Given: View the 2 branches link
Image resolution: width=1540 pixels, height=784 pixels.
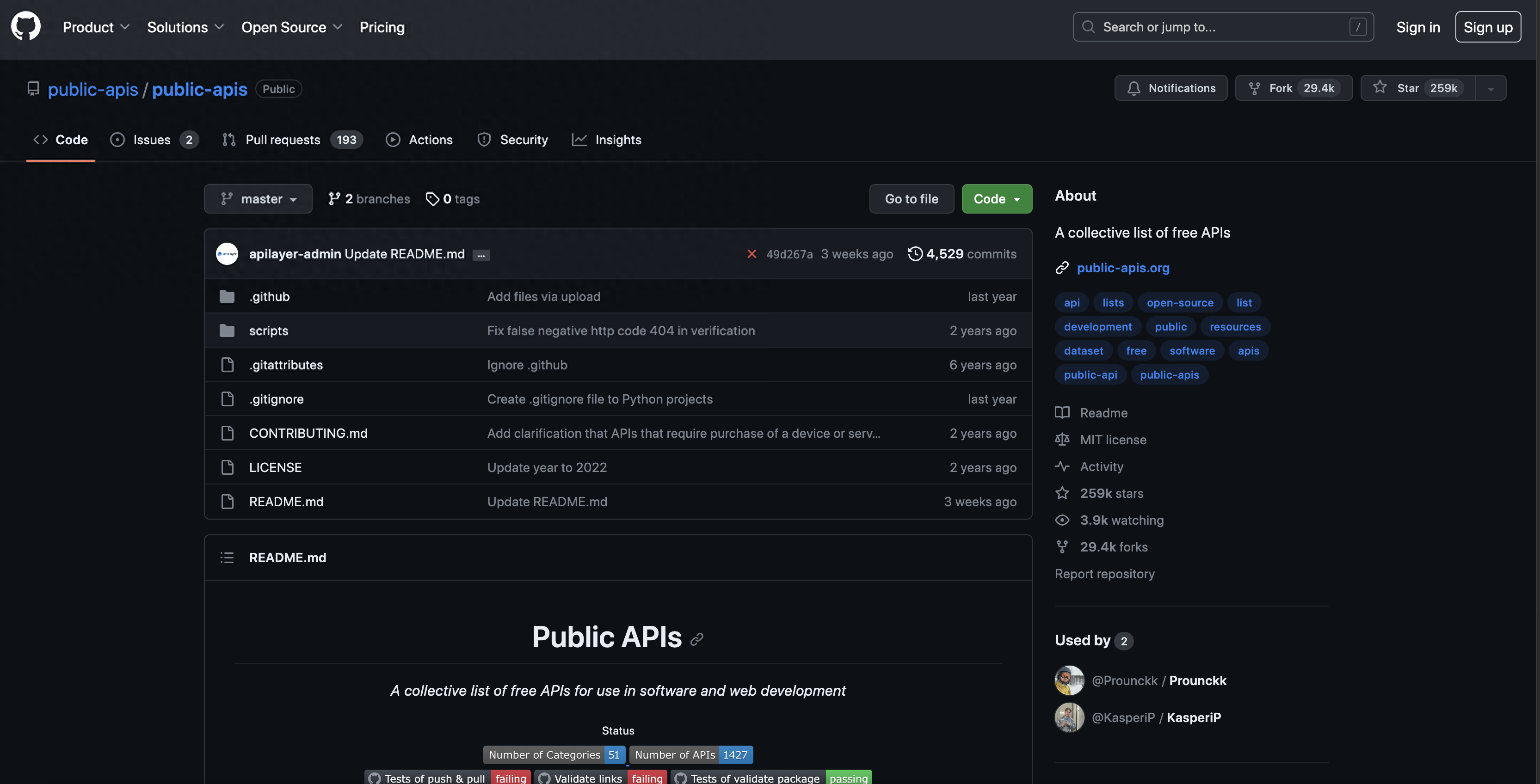Looking at the screenshot, I should pyautogui.click(x=369, y=199).
